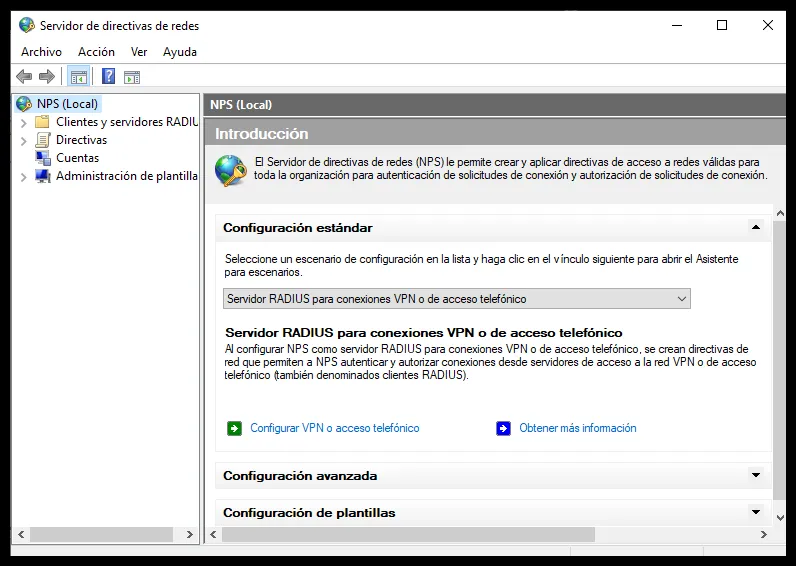Click the Forward arrow toolbar icon
Image resolution: width=796 pixels, height=566 pixels.
pos(47,77)
